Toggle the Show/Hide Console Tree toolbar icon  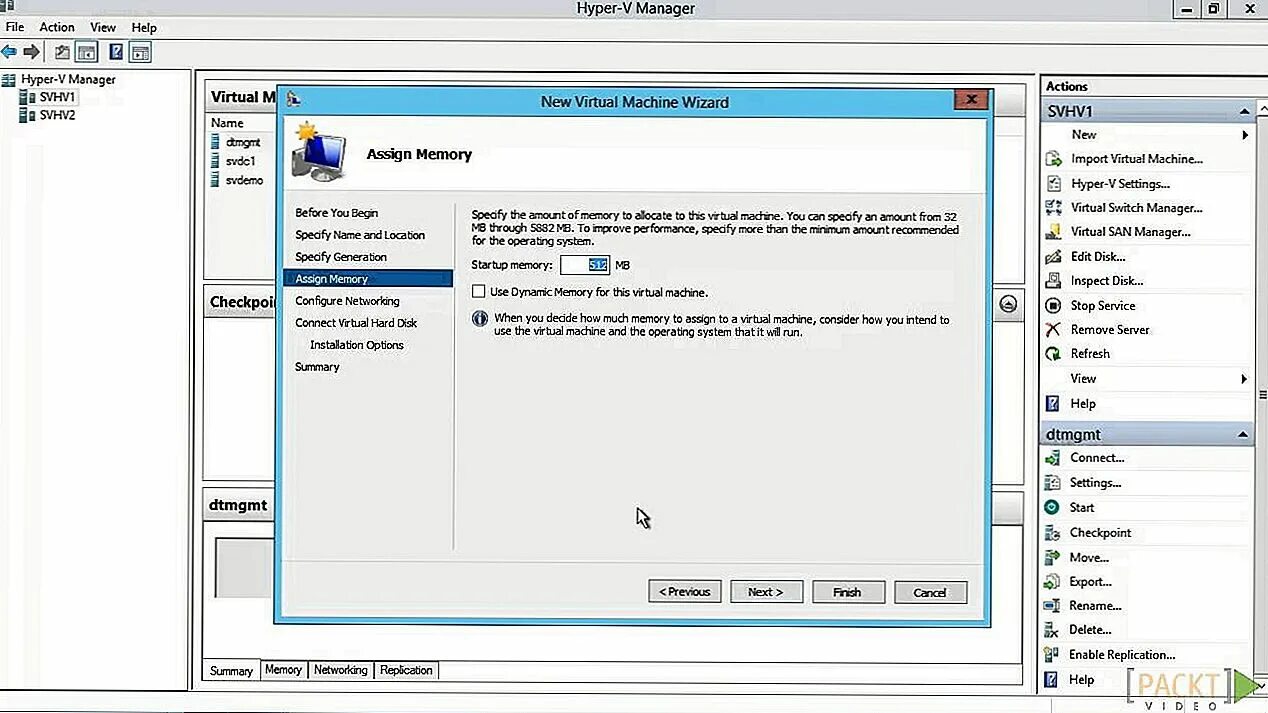tap(86, 52)
